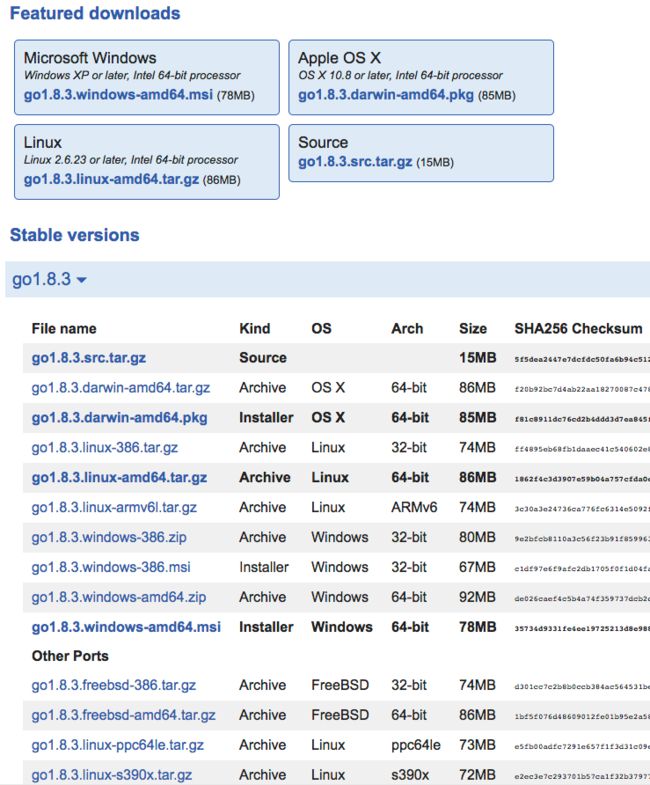Click the Size column header
The height and width of the screenshot is (785, 650).
click(x=473, y=329)
